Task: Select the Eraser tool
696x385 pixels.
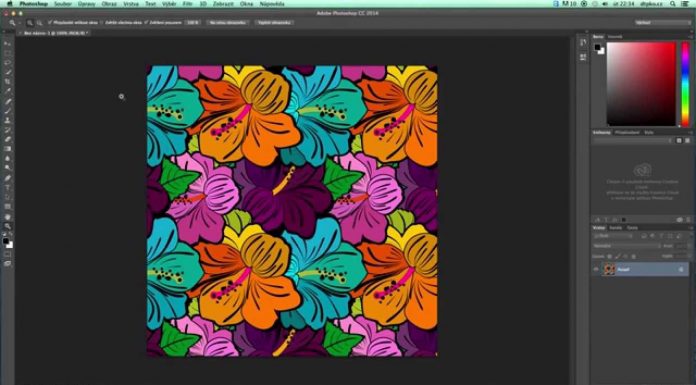Action: click(x=8, y=139)
